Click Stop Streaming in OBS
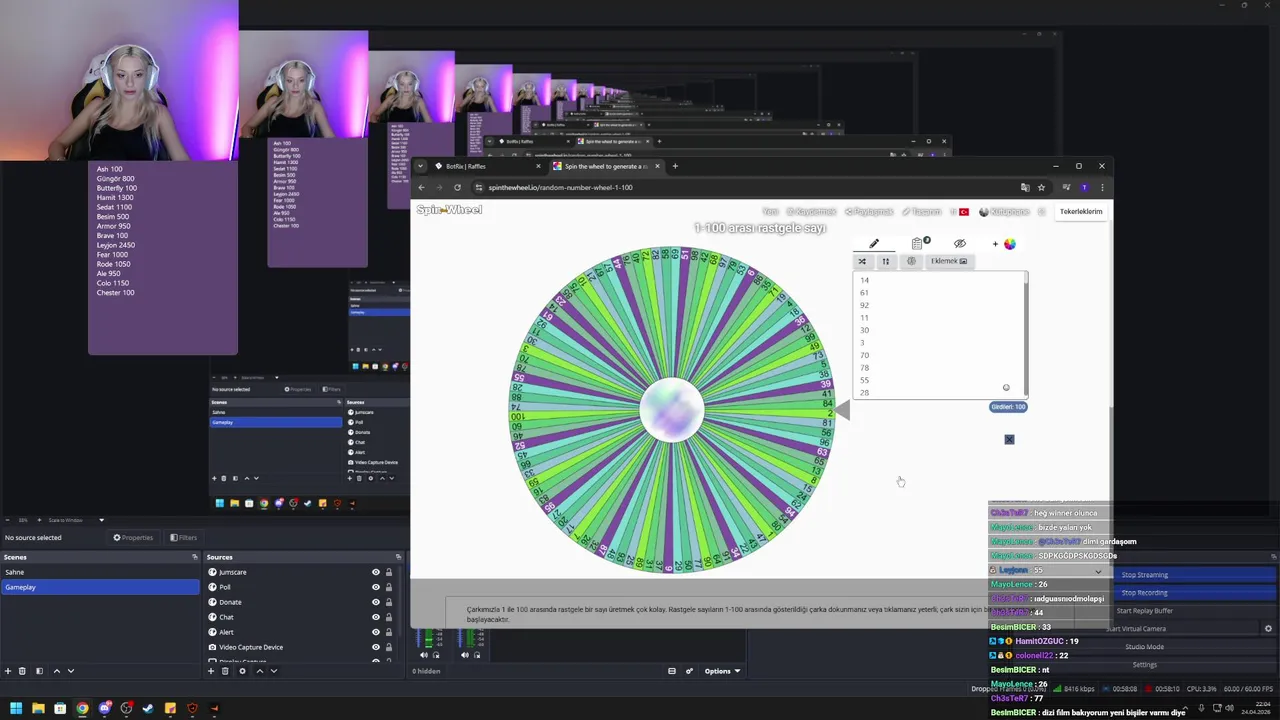This screenshot has width=1280, height=720. pos(1144,575)
